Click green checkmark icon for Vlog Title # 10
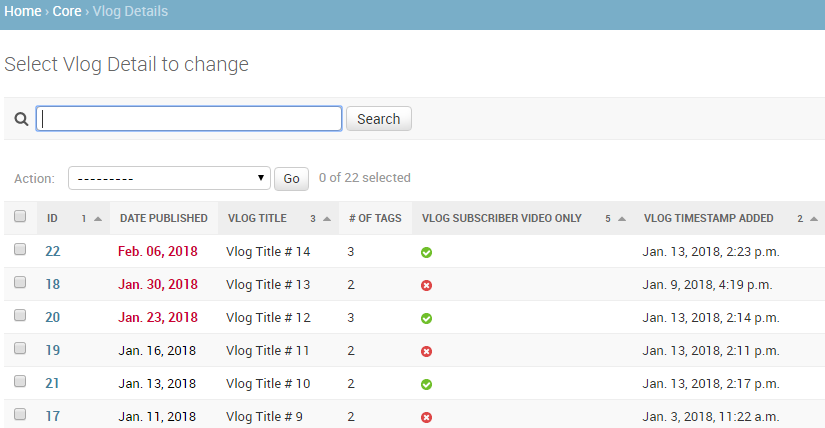 pyautogui.click(x=426, y=384)
